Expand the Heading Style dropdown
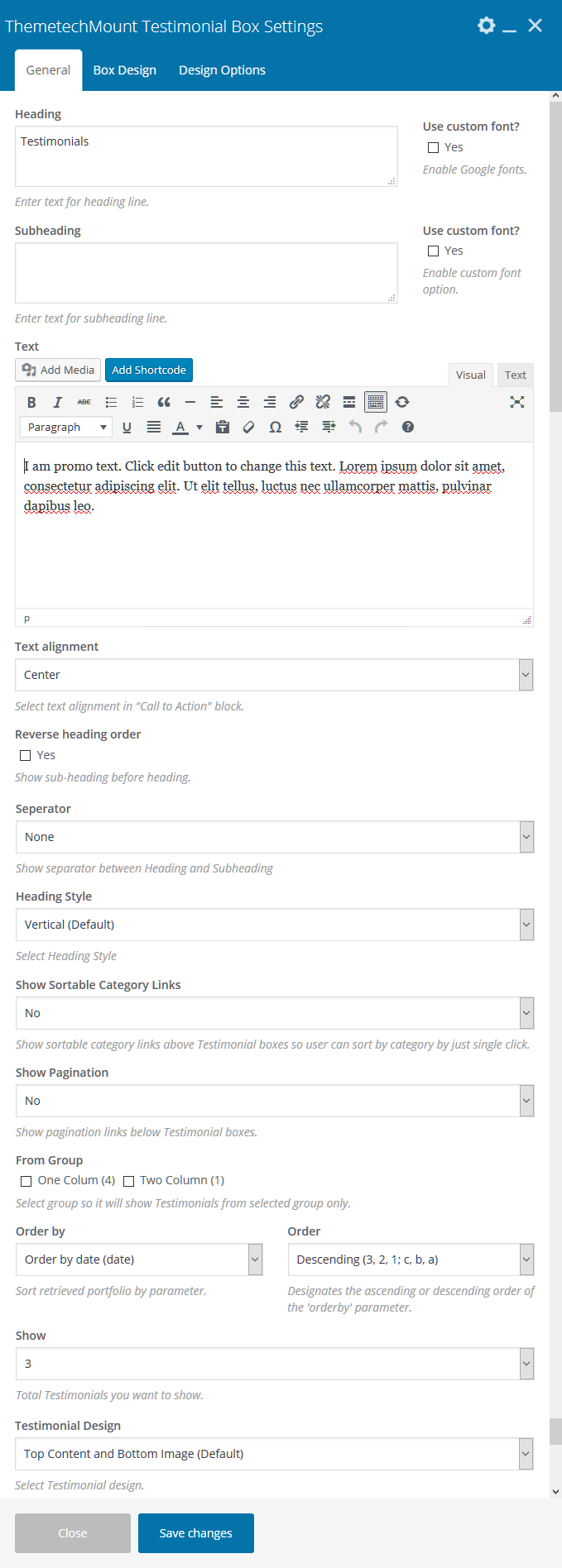Image resolution: width=562 pixels, height=1568 pixels. 274,925
